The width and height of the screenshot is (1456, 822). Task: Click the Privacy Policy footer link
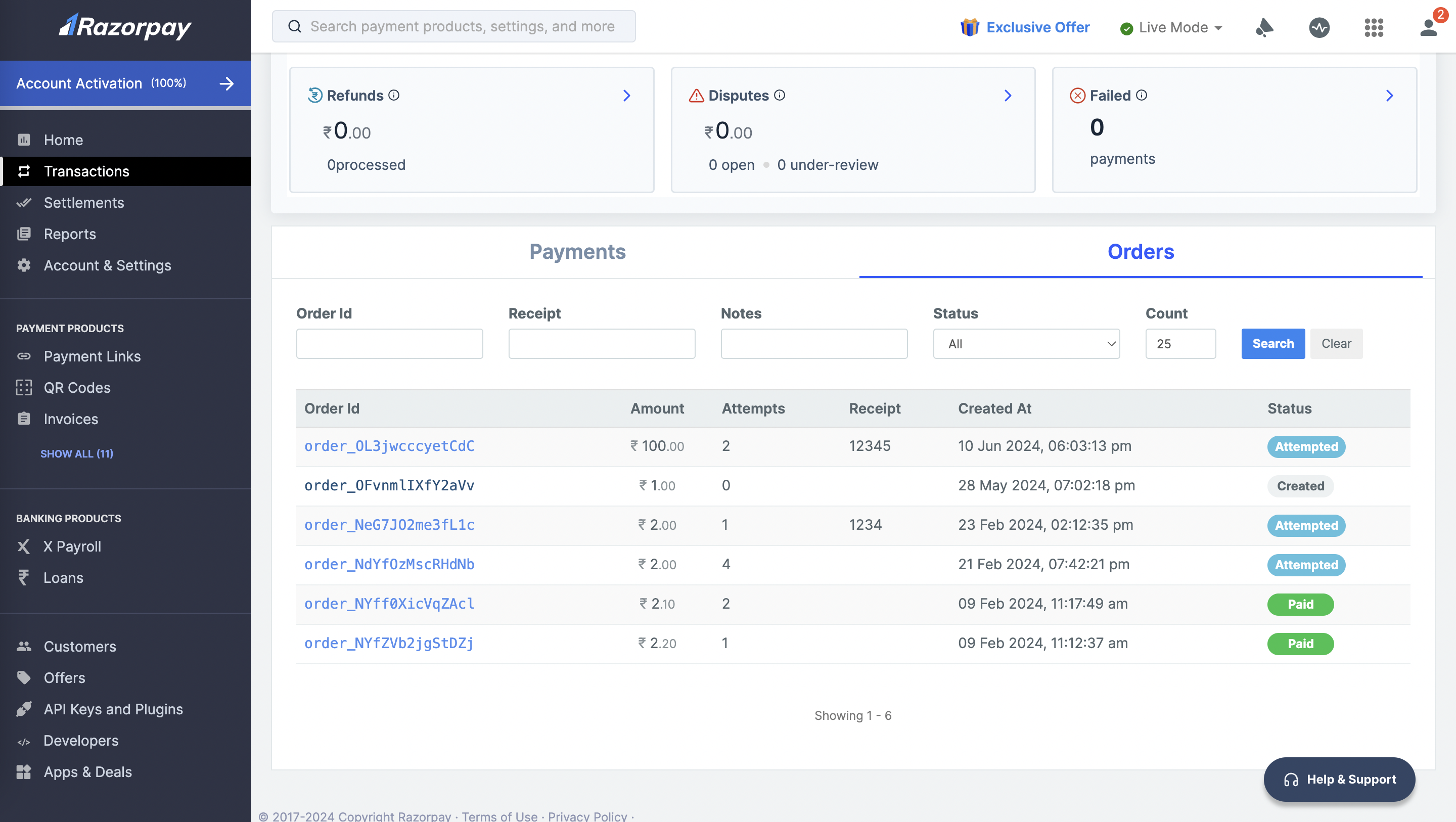pyautogui.click(x=587, y=816)
